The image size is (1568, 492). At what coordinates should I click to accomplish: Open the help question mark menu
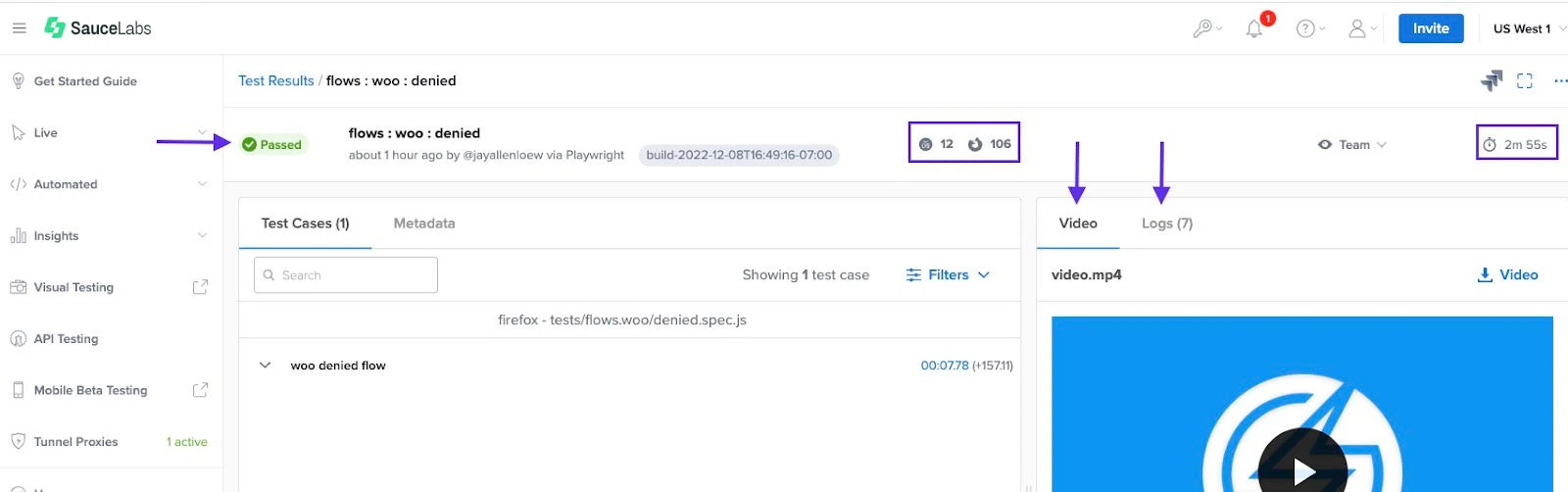(x=1310, y=28)
